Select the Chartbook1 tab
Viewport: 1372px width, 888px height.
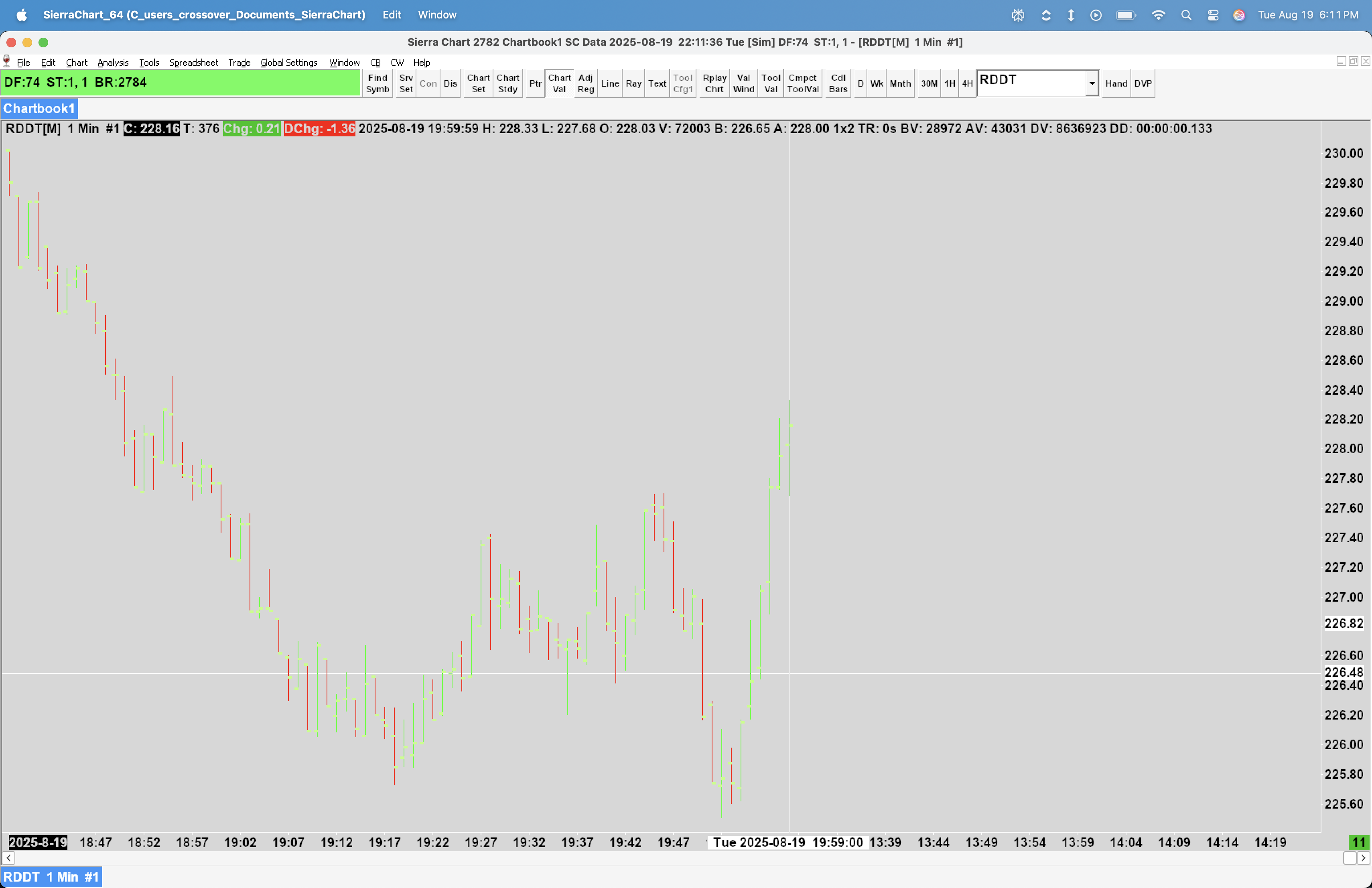click(x=39, y=108)
